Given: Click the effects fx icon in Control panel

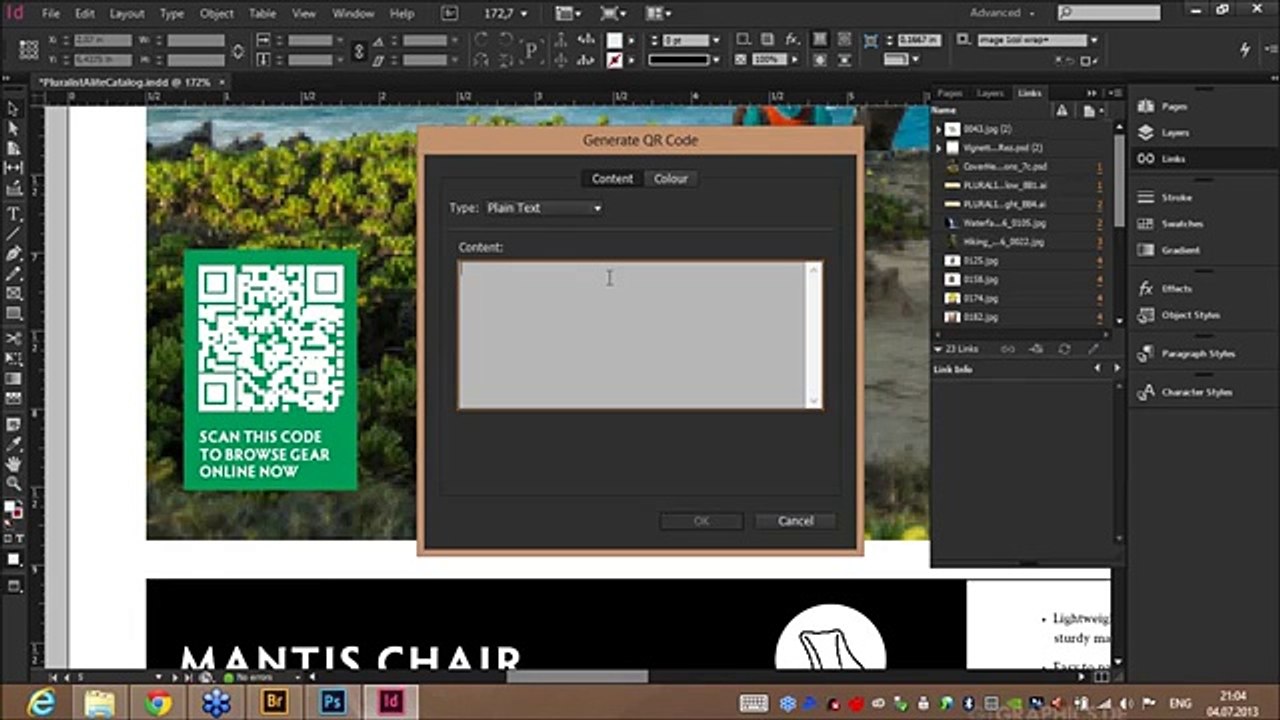Looking at the screenshot, I should point(792,40).
